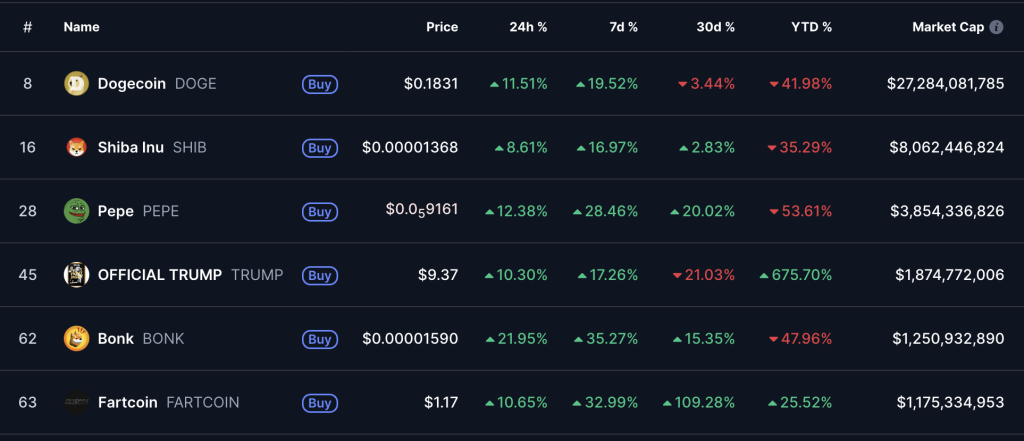Sort by YTD % column header
The width and height of the screenshot is (1024, 441).
click(x=811, y=27)
